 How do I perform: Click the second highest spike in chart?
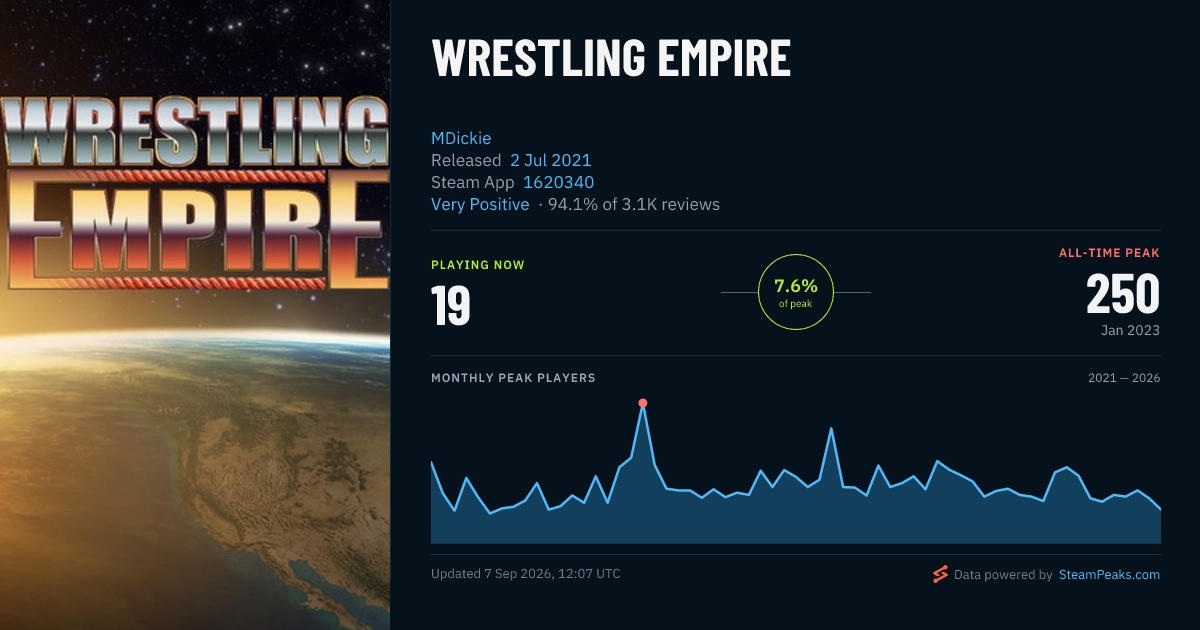click(x=832, y=428)
